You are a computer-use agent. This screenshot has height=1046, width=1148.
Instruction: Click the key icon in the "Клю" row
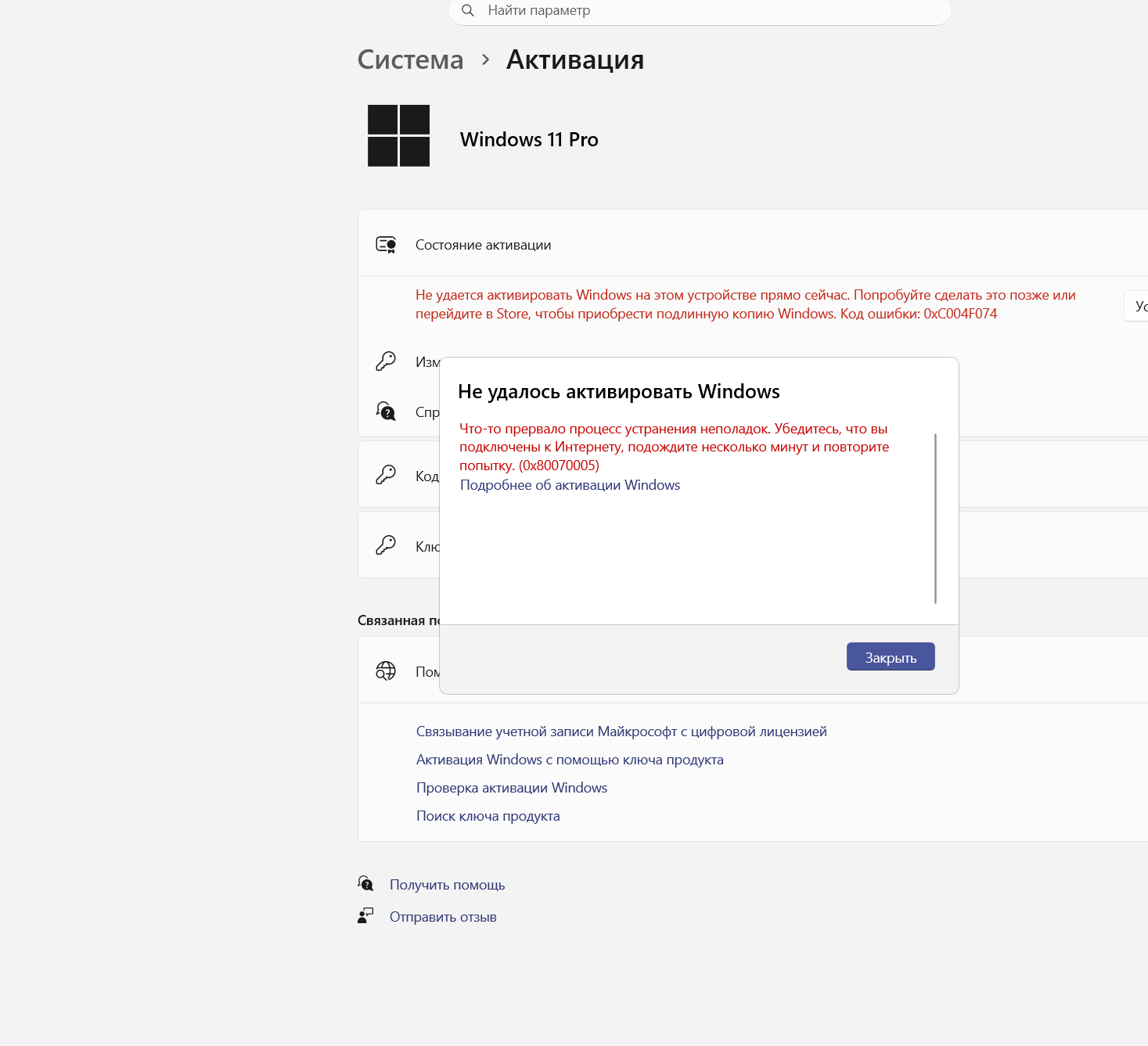(386, 545)
